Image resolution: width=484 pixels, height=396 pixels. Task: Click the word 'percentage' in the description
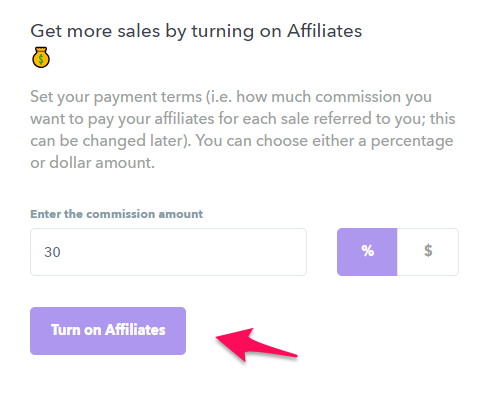[x=412, y=141]
